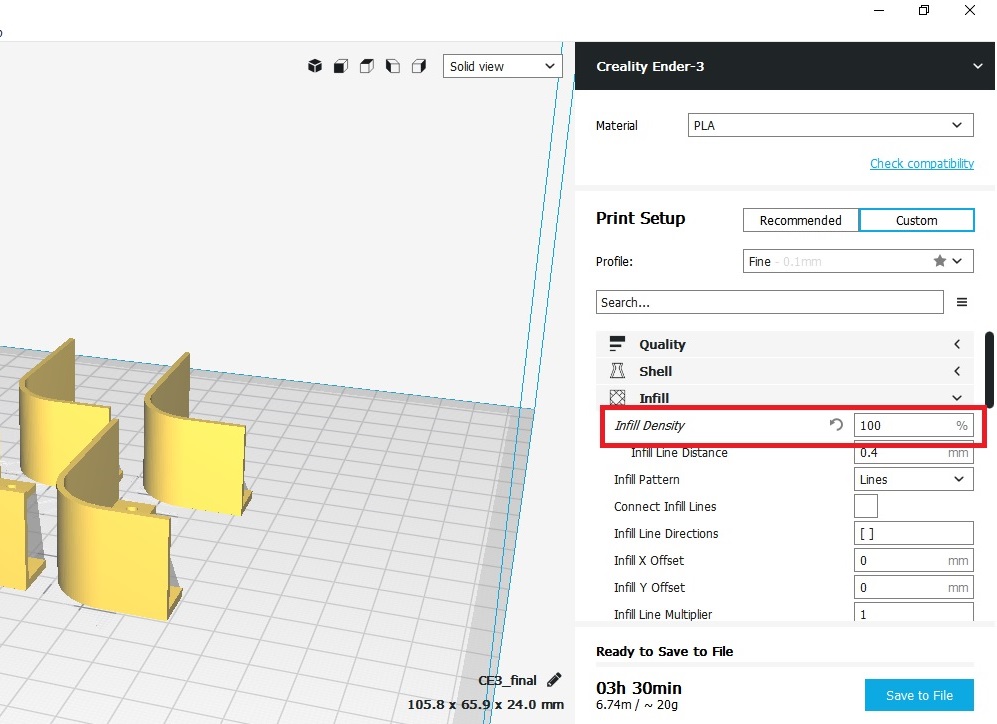
Task: Switch to the Recommended print setup mode
Action: 799,220
